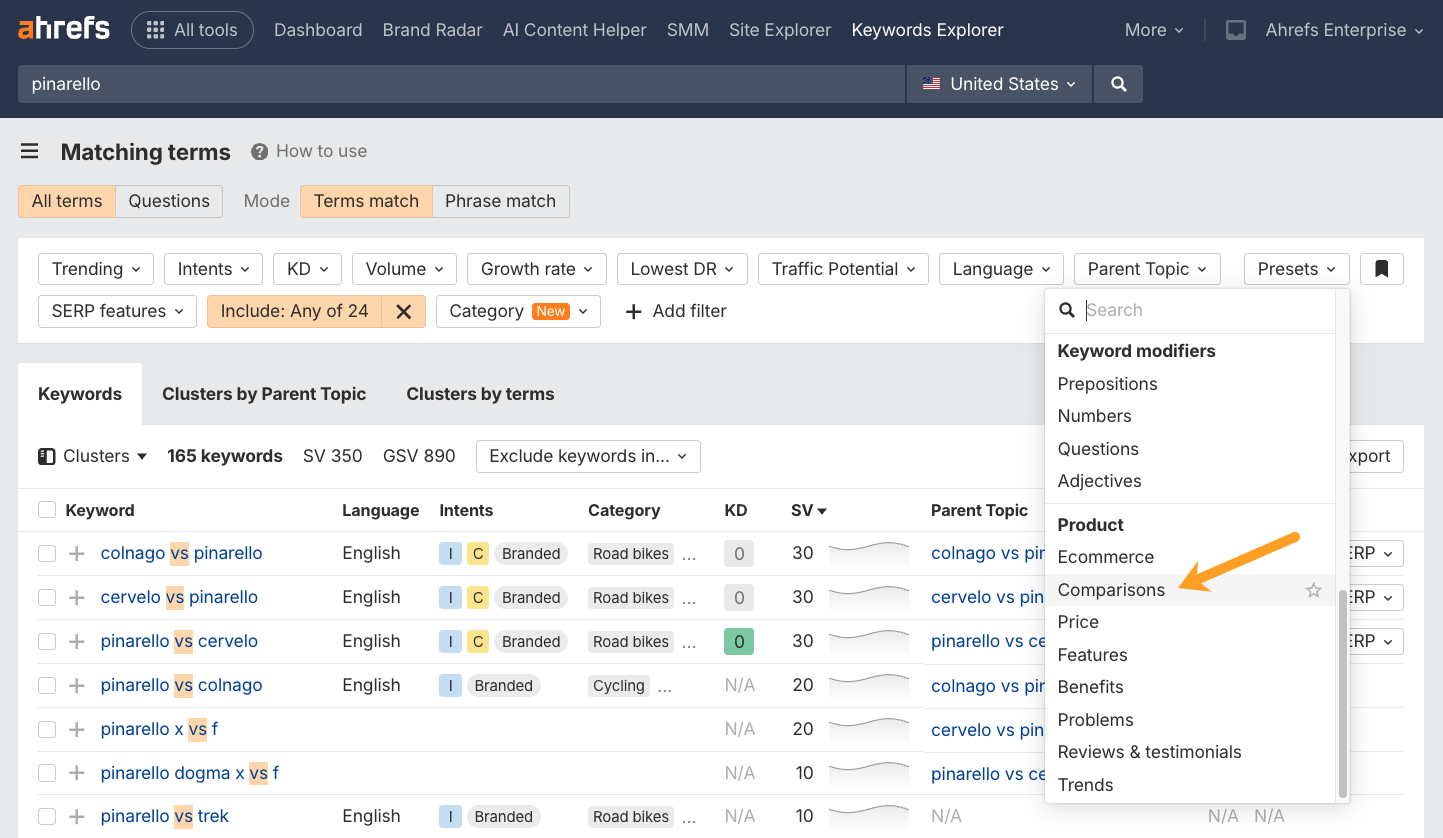This screenshot has height=838, width=1443.
Task: Open the Clusters by Parent Topic tab
Action: [x=264, y=394]
